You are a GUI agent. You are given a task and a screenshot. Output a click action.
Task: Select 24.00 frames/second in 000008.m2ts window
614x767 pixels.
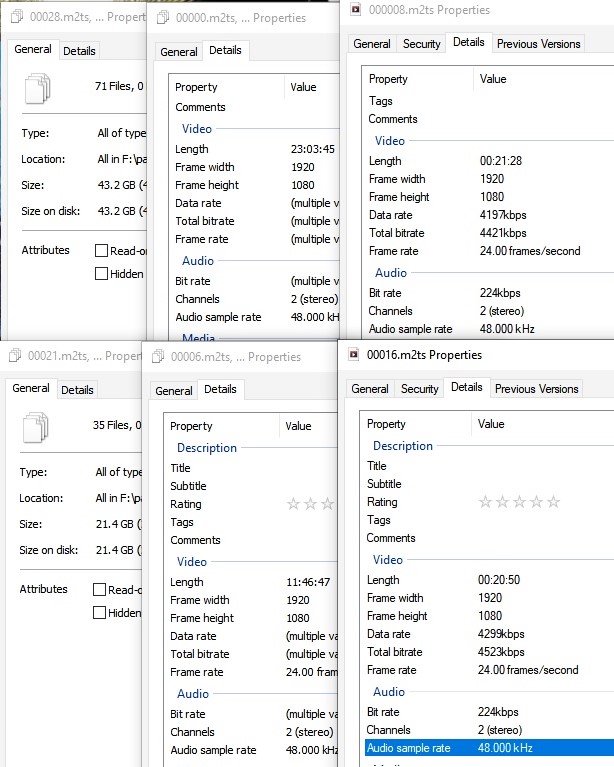530,251
